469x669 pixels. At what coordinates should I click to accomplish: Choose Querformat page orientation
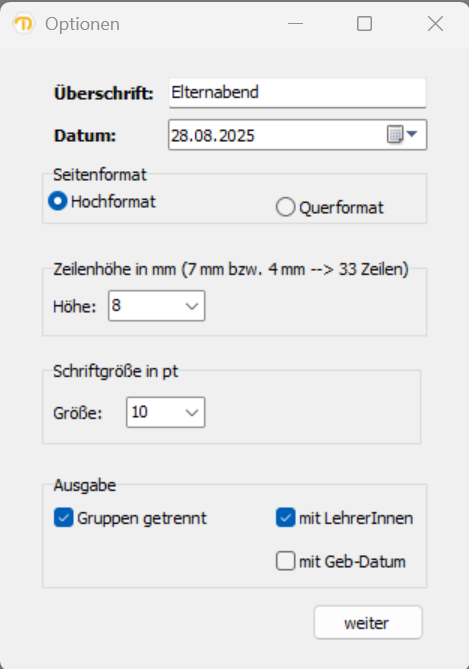(285, 207)
